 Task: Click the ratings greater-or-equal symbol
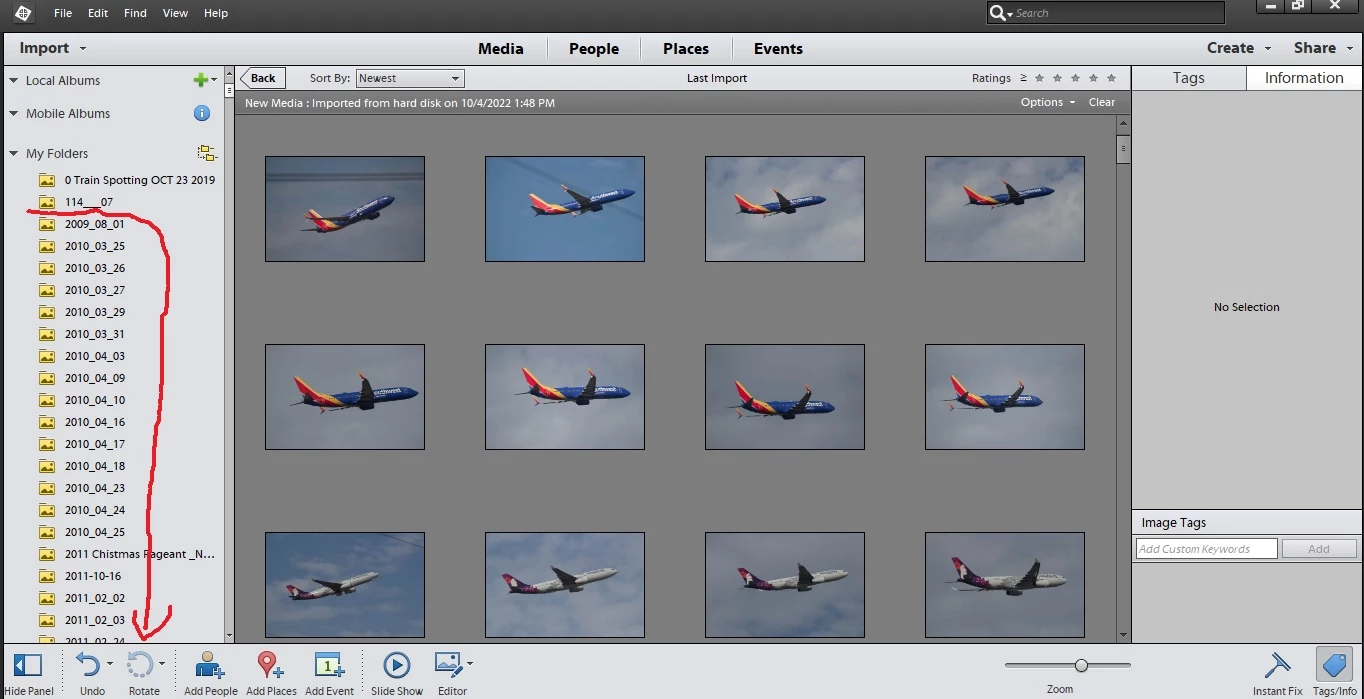(1023, 78)
